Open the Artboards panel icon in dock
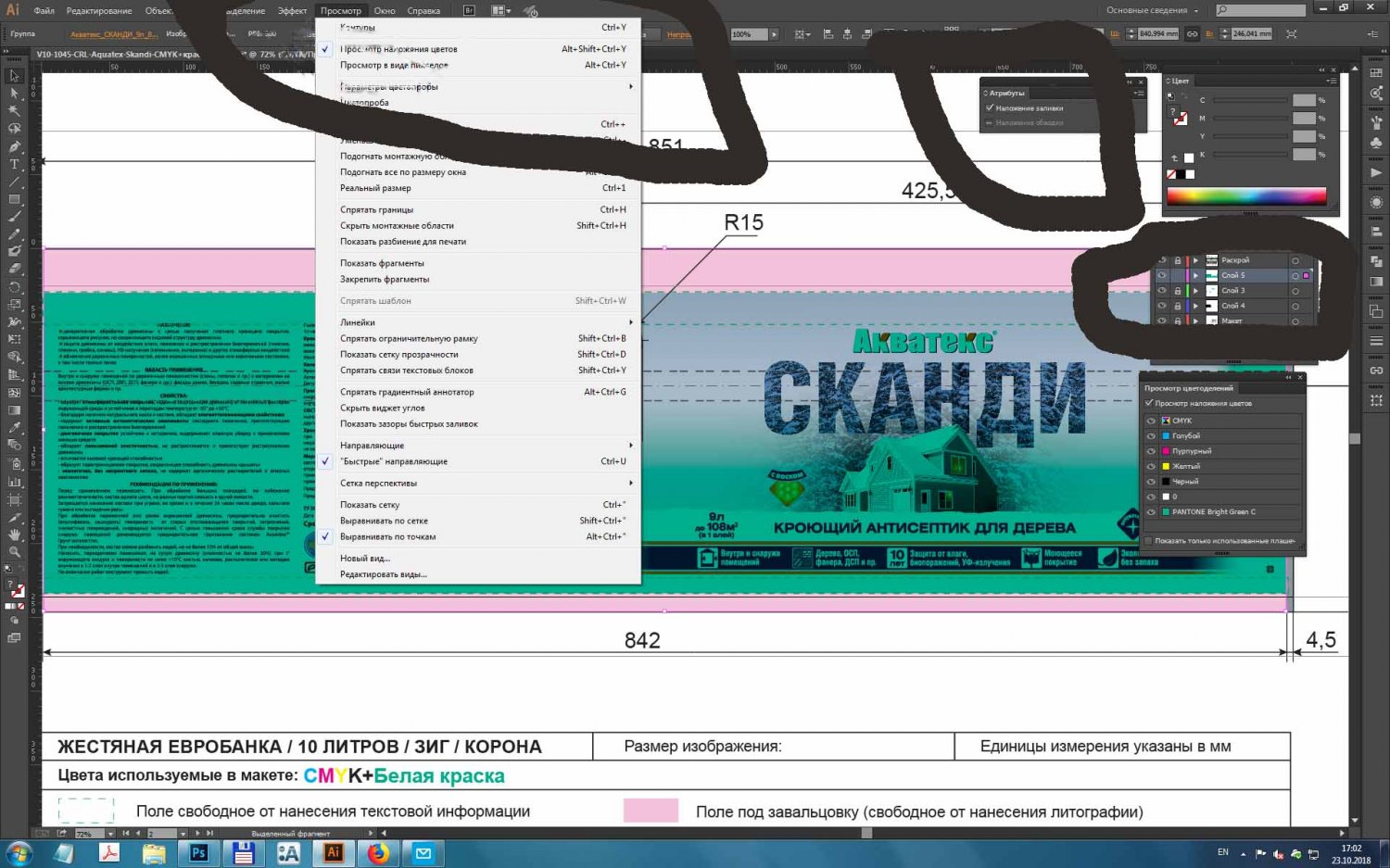 pos(1376,400)
